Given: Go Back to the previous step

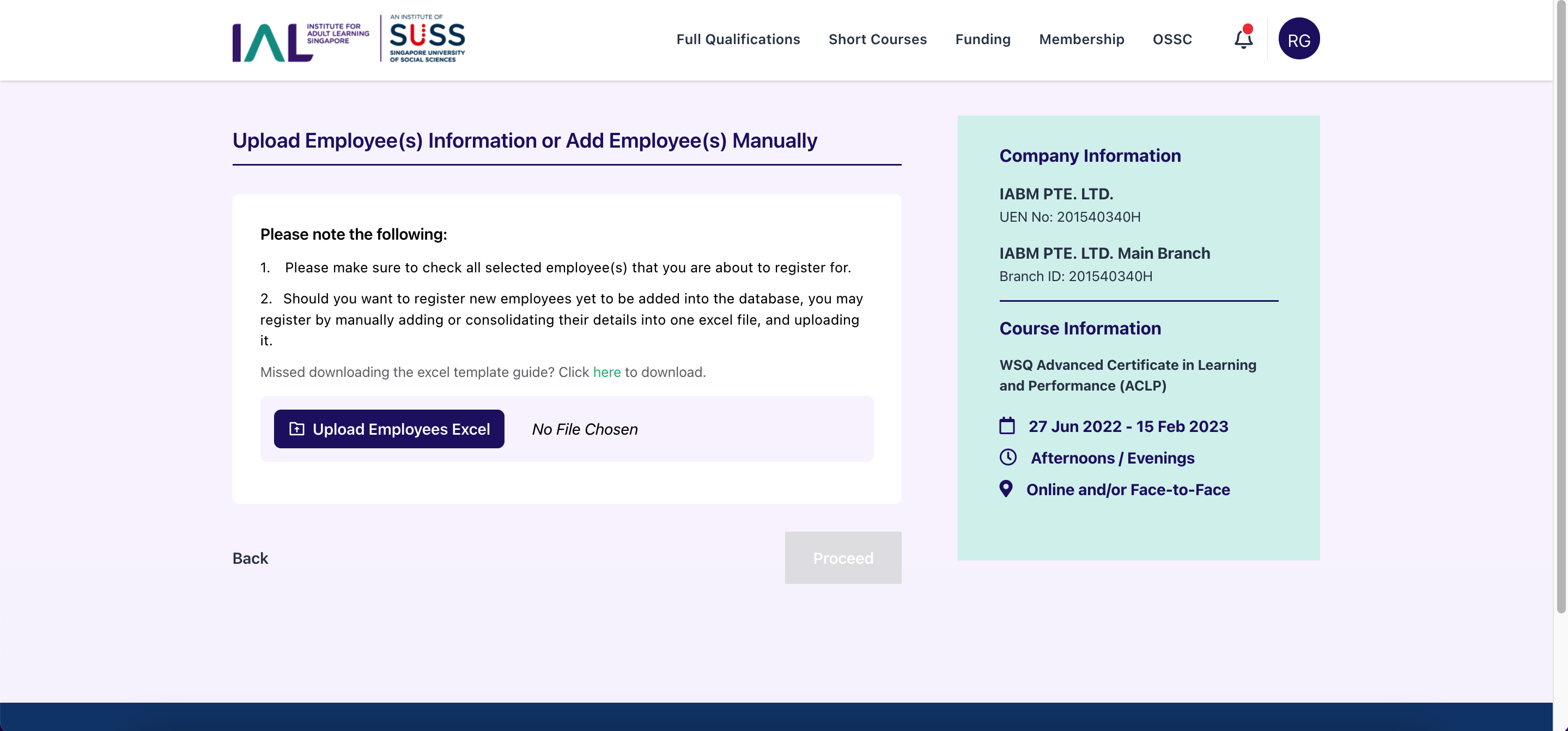Looking at the screenshot, I should [250, 558].
